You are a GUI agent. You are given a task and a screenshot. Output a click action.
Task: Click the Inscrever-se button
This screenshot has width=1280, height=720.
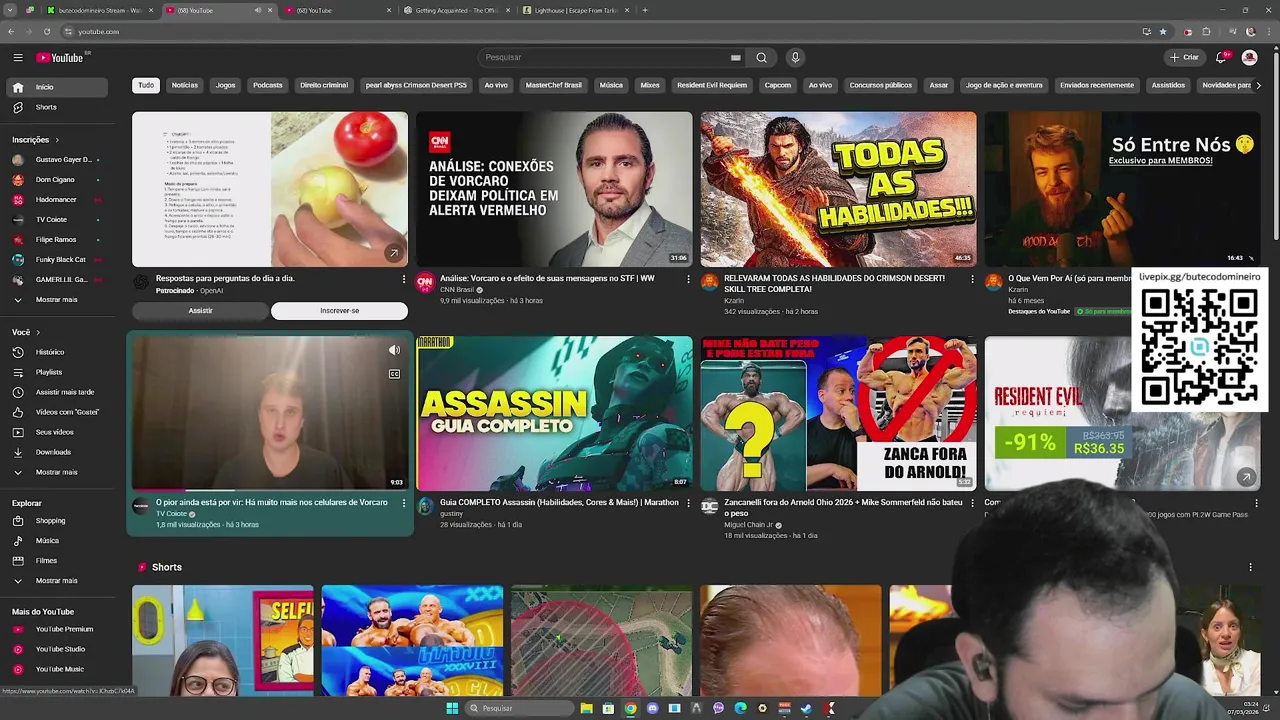[339, 311]
